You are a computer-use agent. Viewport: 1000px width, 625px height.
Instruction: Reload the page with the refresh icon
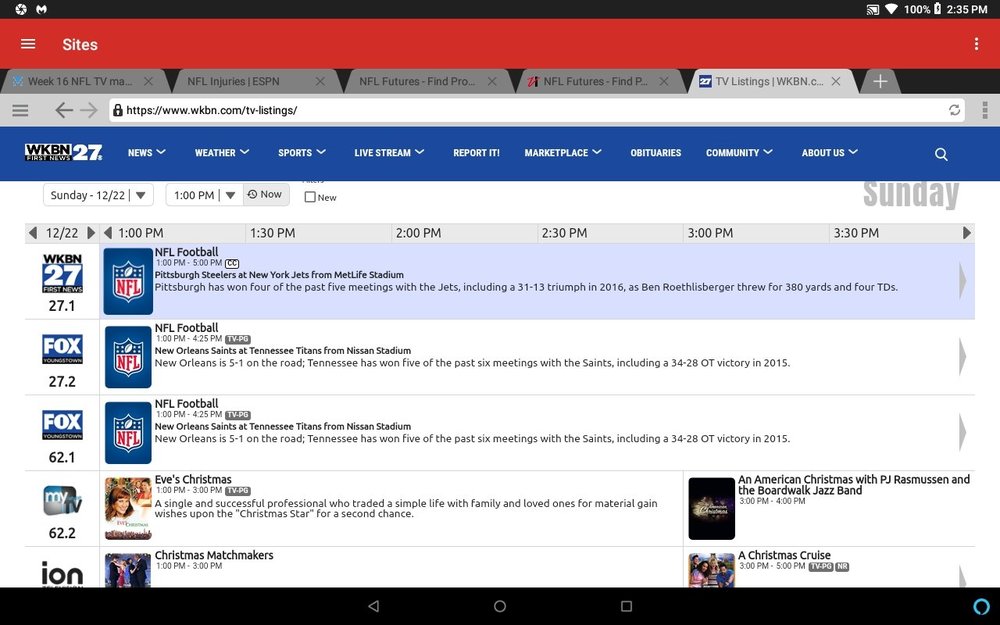click(x=954, y=110)
